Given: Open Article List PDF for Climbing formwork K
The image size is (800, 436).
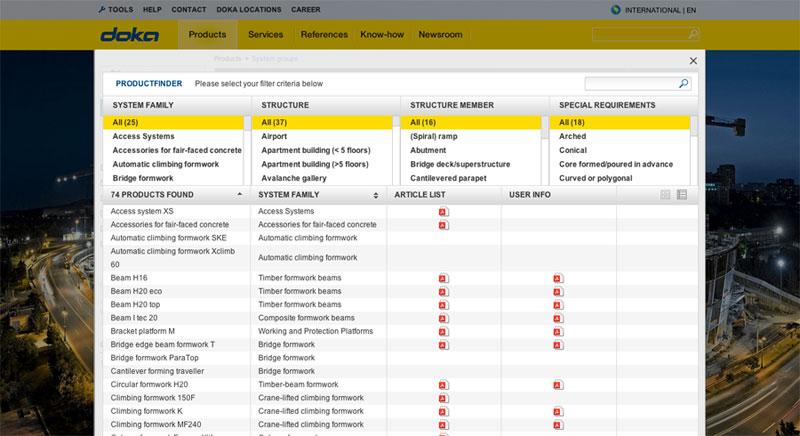Looking at the screenshot, I should click(x=443, y=412).
